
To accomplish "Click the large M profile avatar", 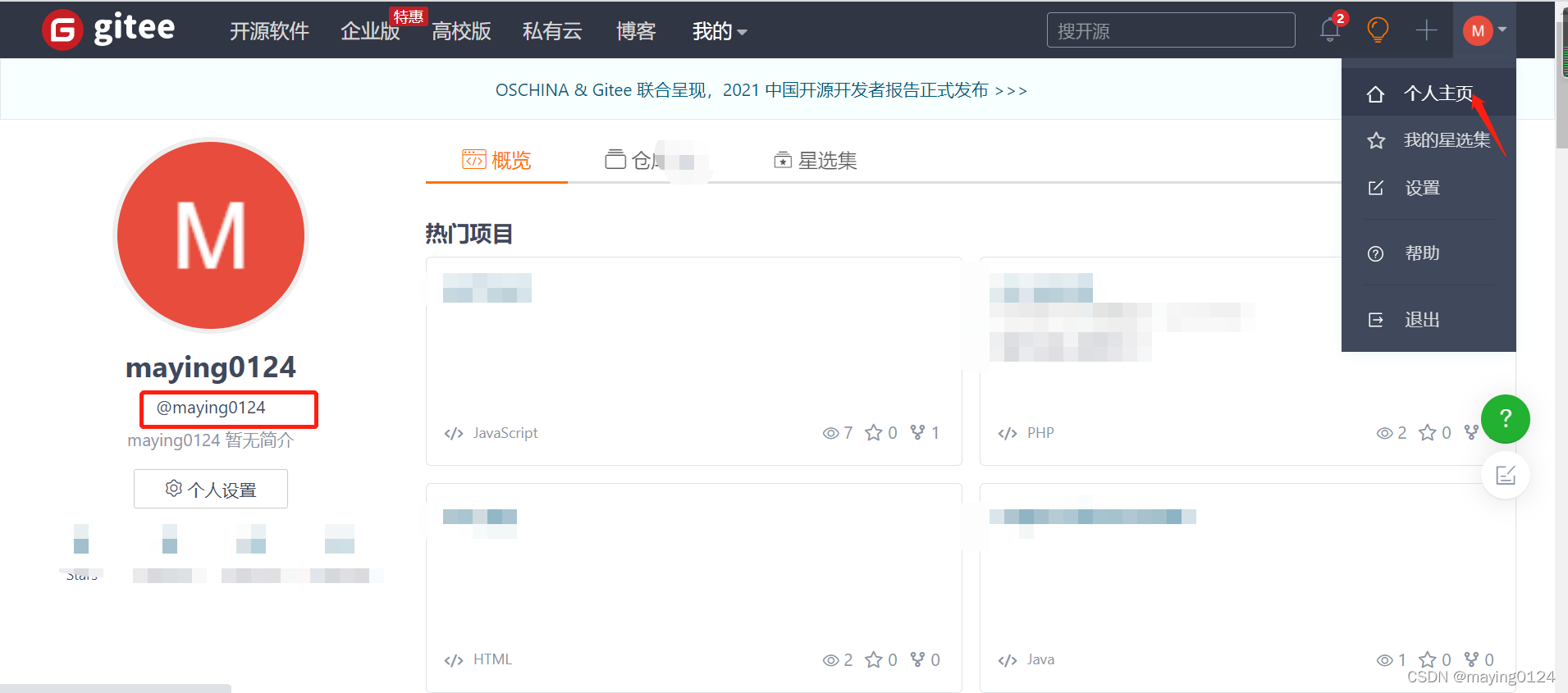I will [x=211, y=235].
